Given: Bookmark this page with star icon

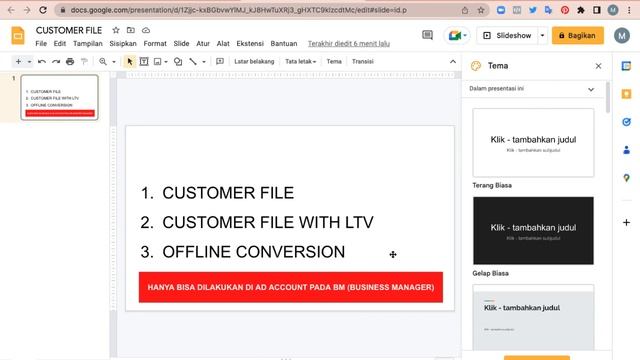Looking at the screenshot, I should pos(481,10).
